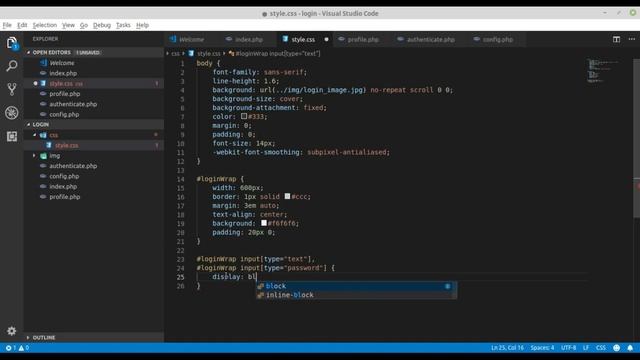Image resolution: width=640 pixels, height=360 pixels.
Task: Click the css breadcrumb segment
Action: pos(176,53)
